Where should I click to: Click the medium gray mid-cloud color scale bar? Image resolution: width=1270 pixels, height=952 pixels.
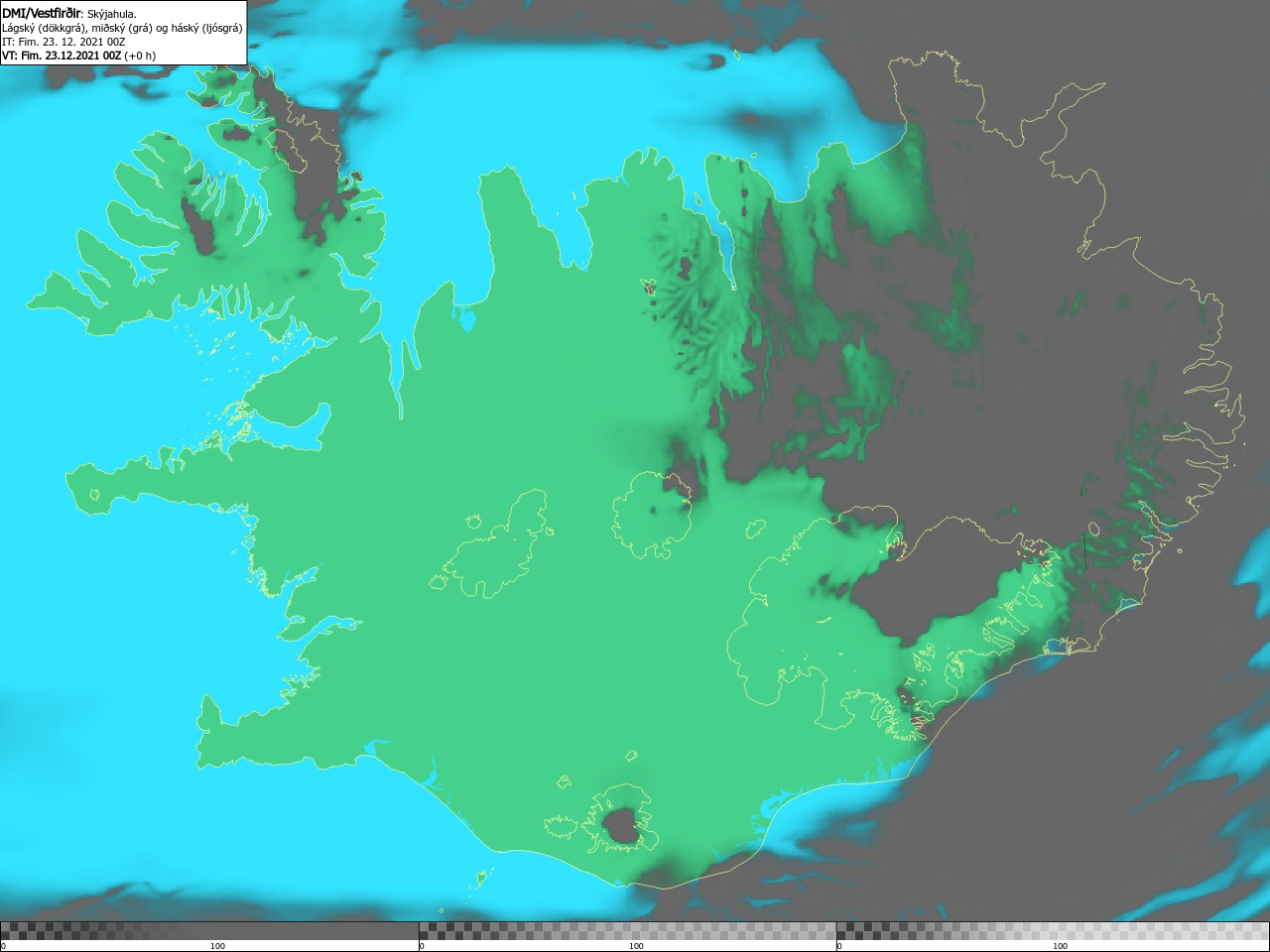point(627,930)
